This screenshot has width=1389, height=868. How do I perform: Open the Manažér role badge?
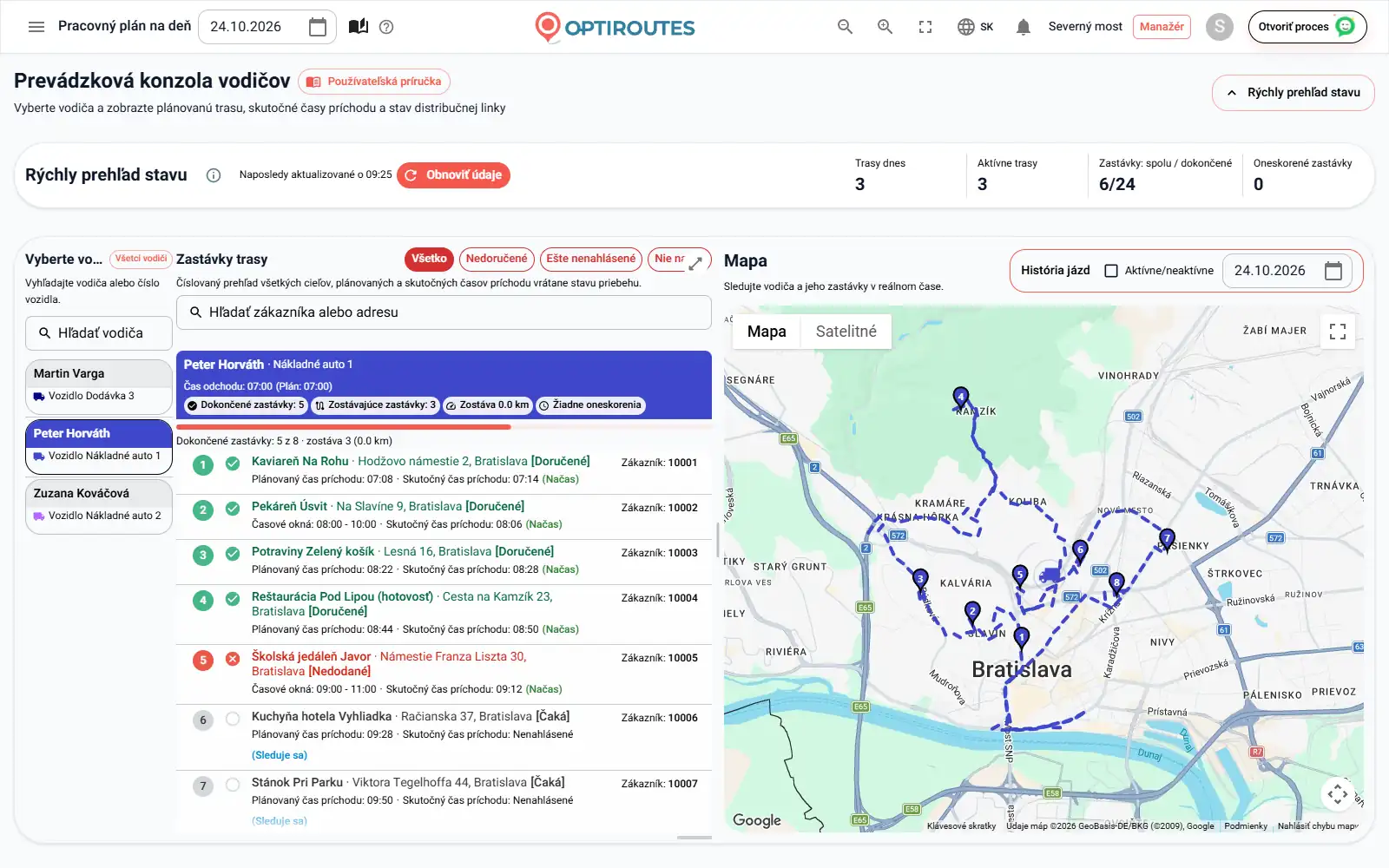[x=1162, y=27]
